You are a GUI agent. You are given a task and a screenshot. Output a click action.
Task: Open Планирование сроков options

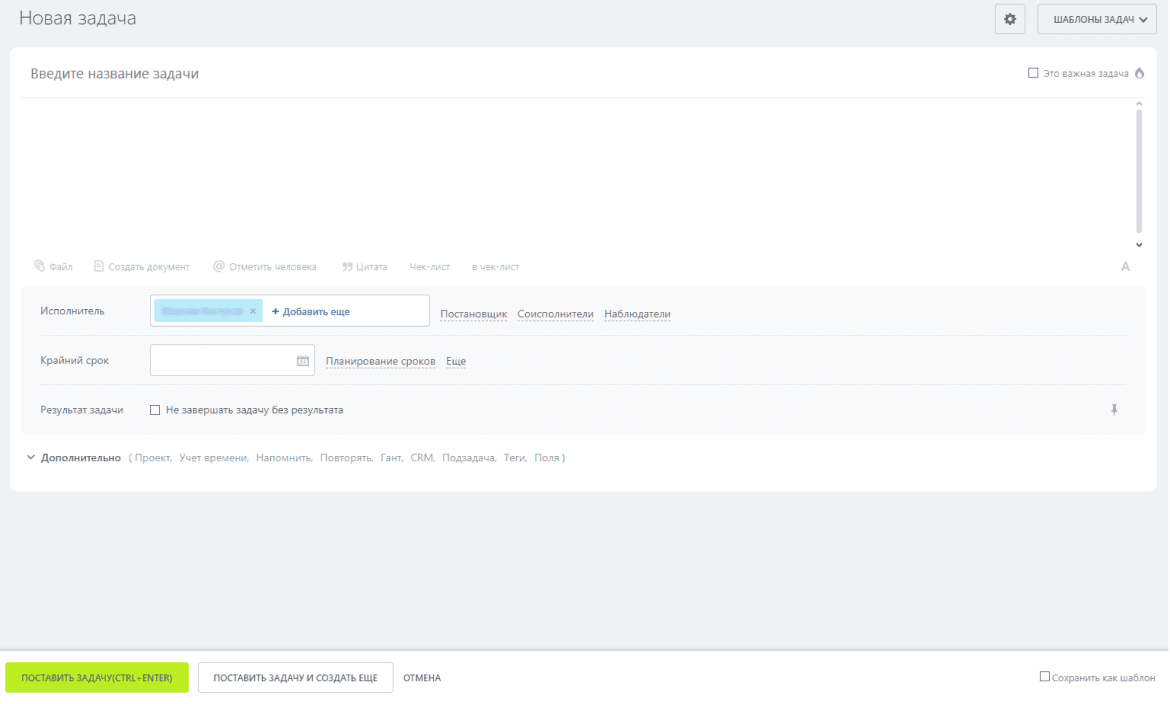tap(381, 361)
